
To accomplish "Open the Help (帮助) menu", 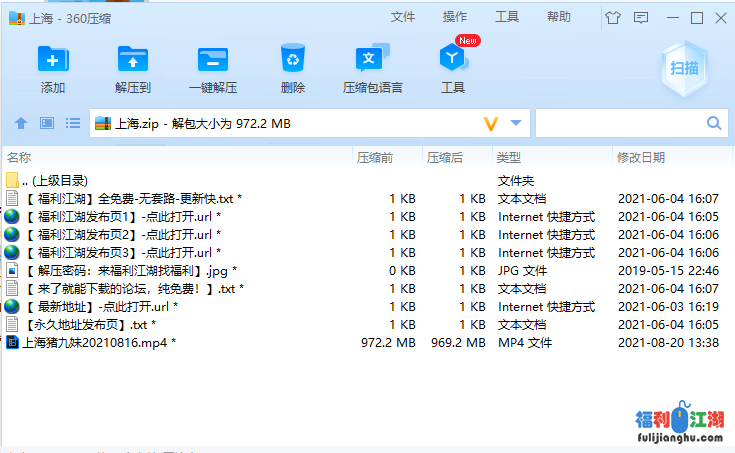I will (559, 17).
